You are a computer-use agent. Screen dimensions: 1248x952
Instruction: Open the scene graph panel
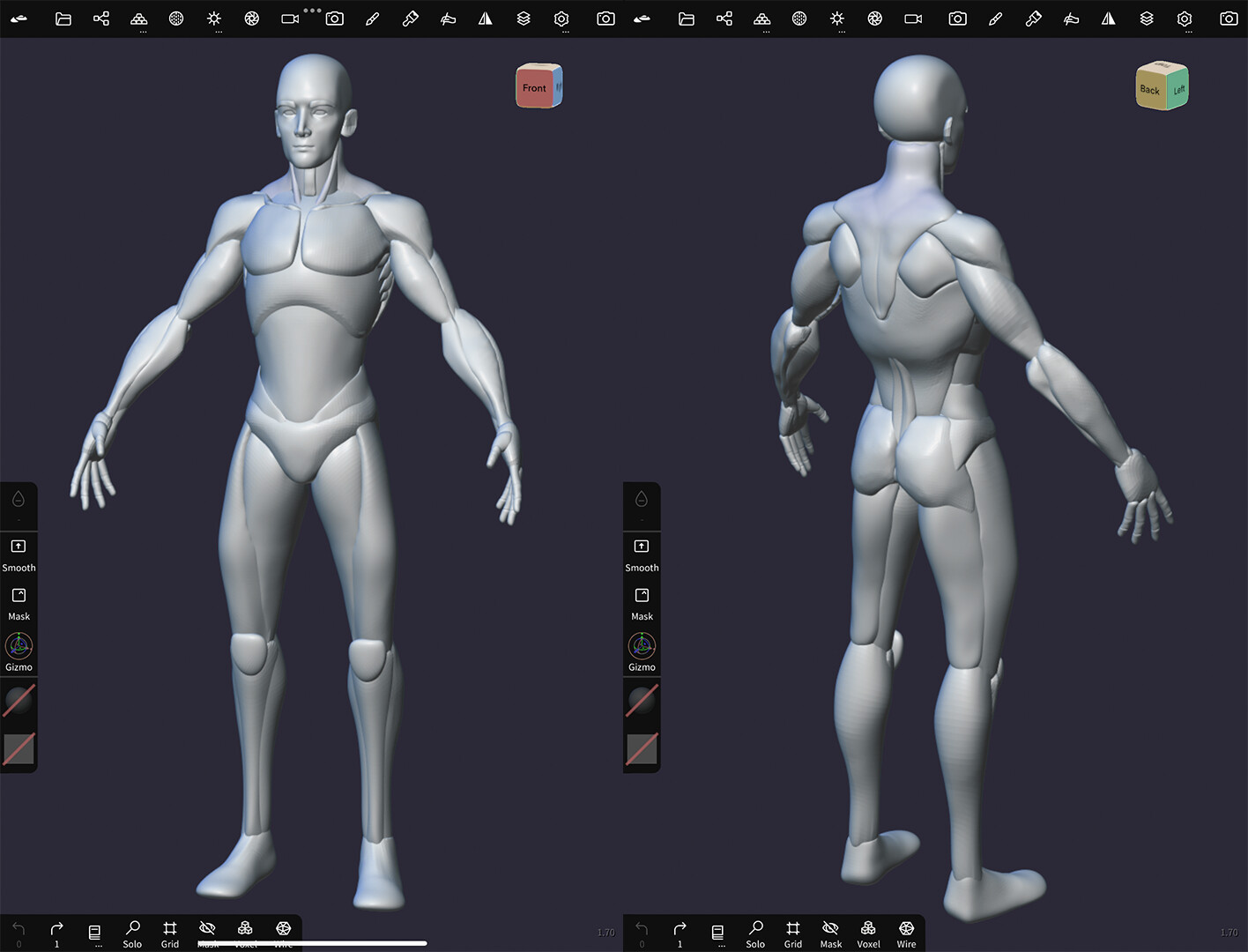100,19
